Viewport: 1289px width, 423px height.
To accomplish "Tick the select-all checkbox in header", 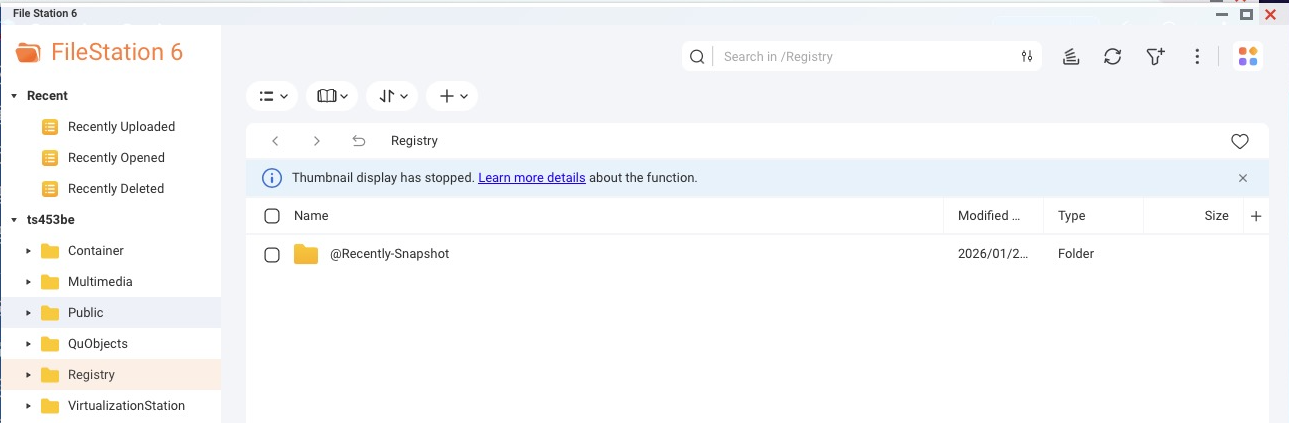I will 272,216.
